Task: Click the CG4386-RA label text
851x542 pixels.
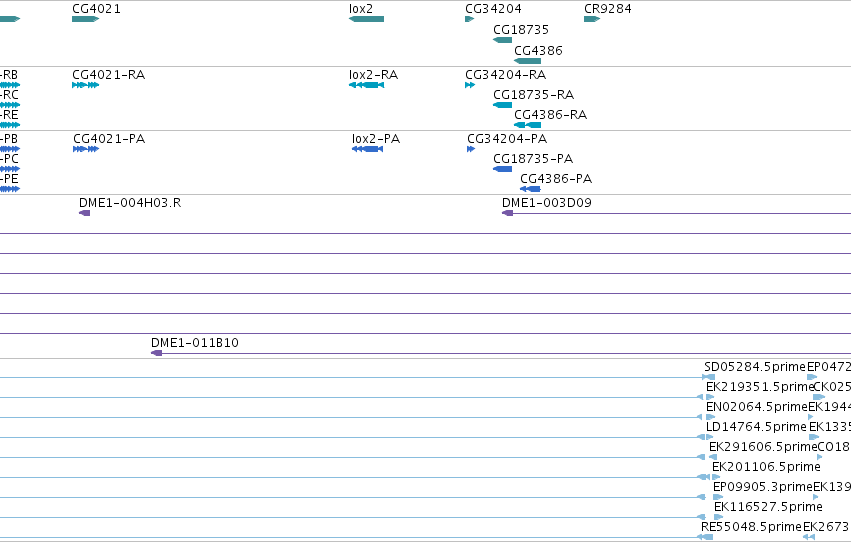Action: coord(550,114)
